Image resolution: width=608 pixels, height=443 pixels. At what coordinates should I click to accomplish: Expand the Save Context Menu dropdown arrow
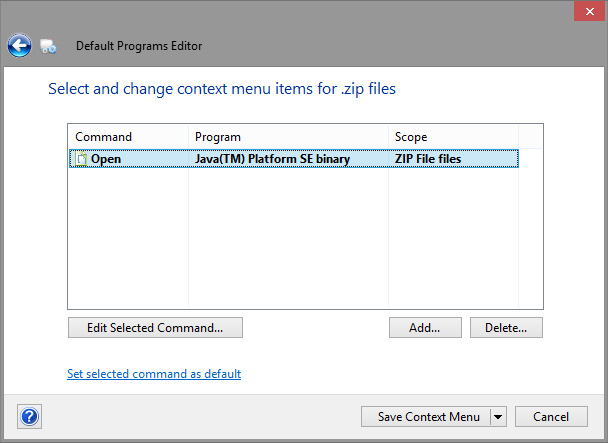tap(499, 416)
